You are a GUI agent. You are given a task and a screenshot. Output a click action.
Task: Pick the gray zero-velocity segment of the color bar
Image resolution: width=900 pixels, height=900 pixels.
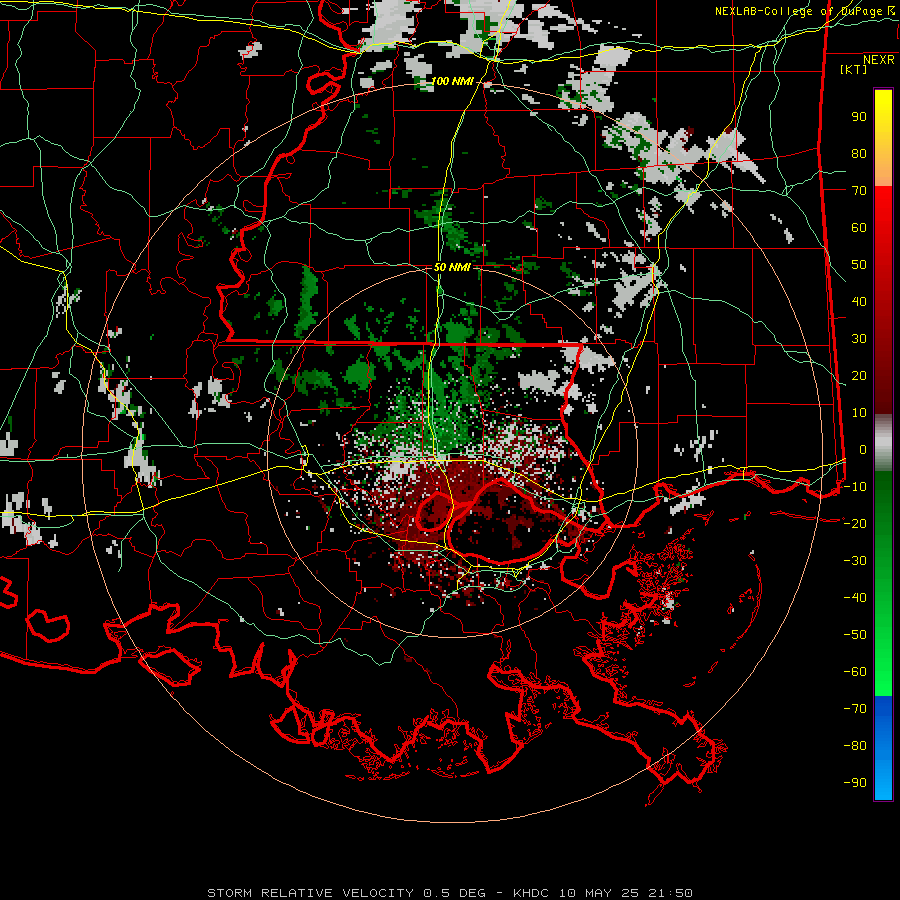click(883, 444)
